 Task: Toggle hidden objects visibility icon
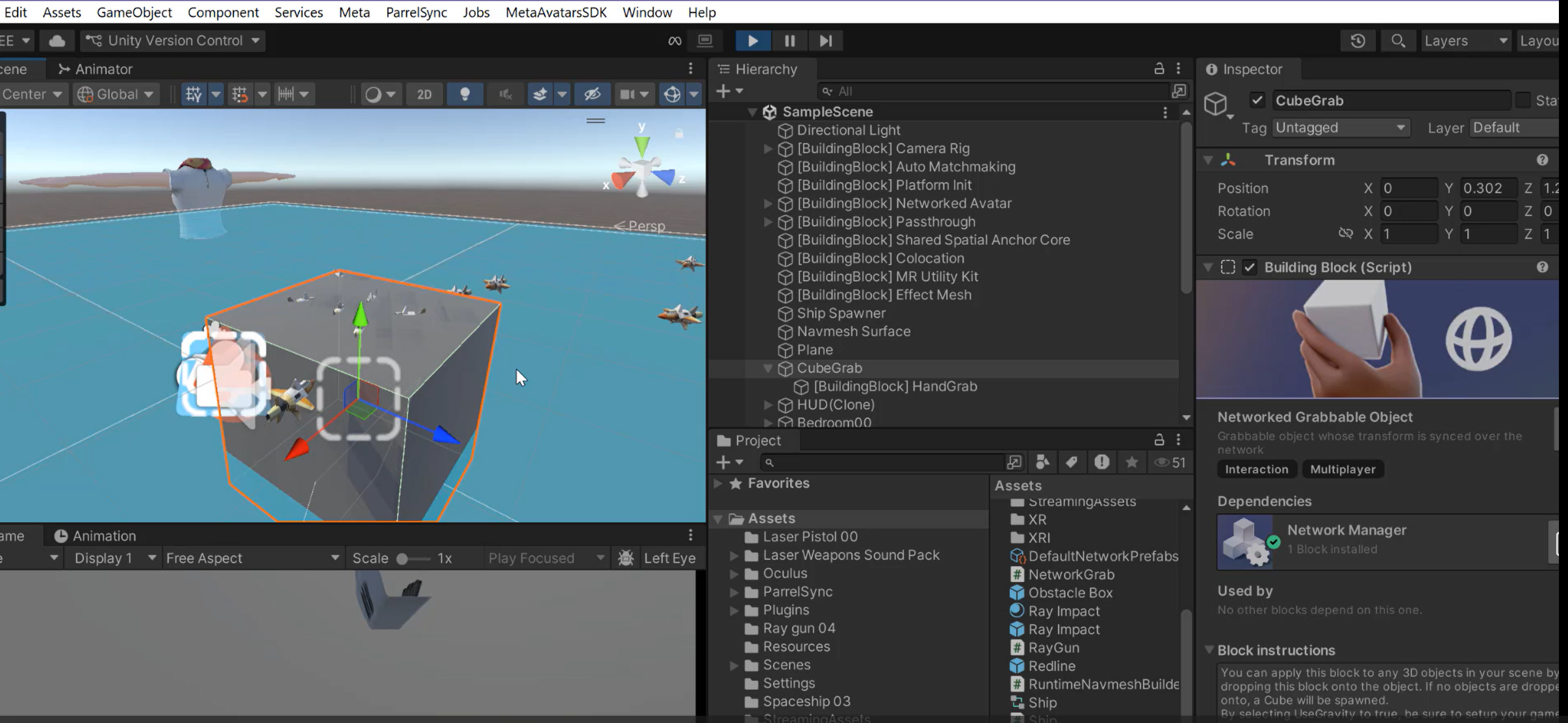pyautogui.click(x=592, y=94)
